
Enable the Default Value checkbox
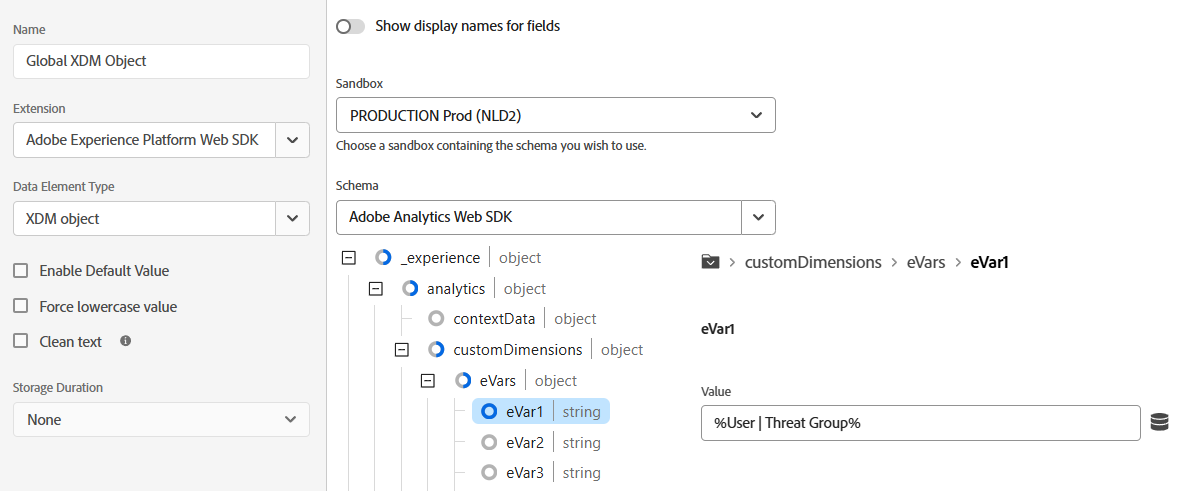tap(21, 271)
